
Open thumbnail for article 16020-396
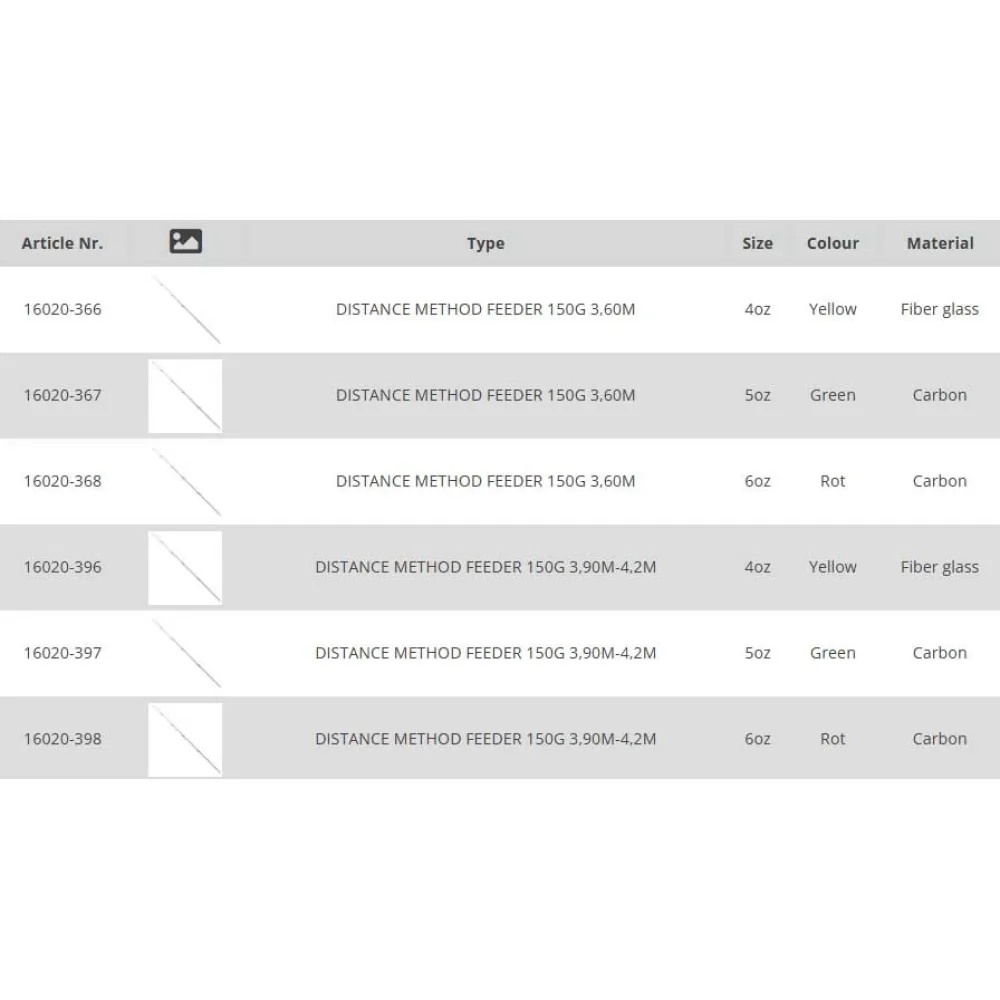(x=186, y=568)
